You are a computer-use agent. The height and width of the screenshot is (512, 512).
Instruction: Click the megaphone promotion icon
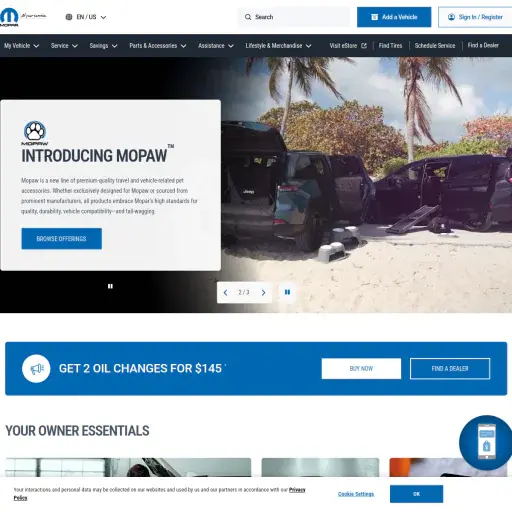pos(36,368)
